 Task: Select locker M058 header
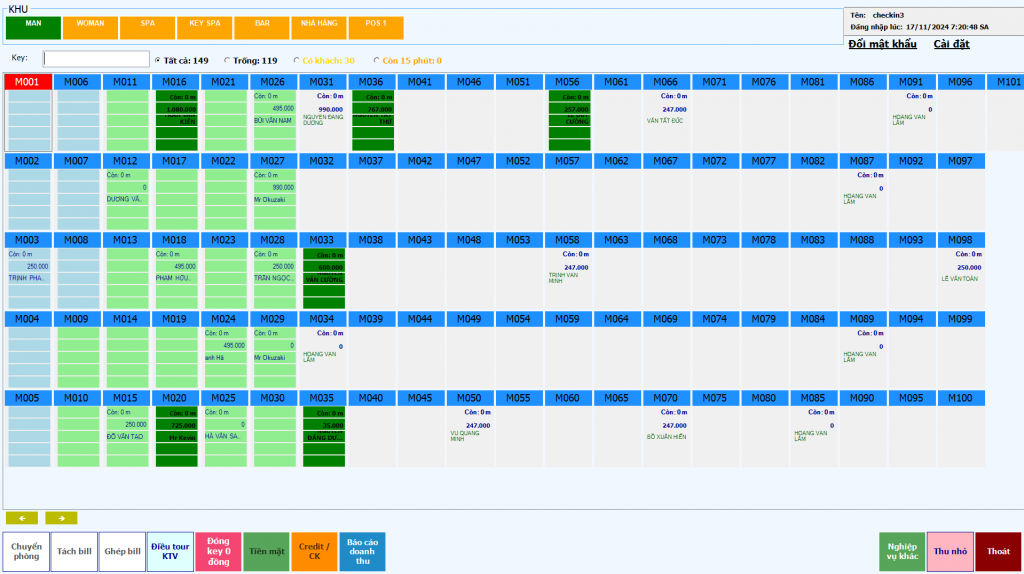[568, 240]
